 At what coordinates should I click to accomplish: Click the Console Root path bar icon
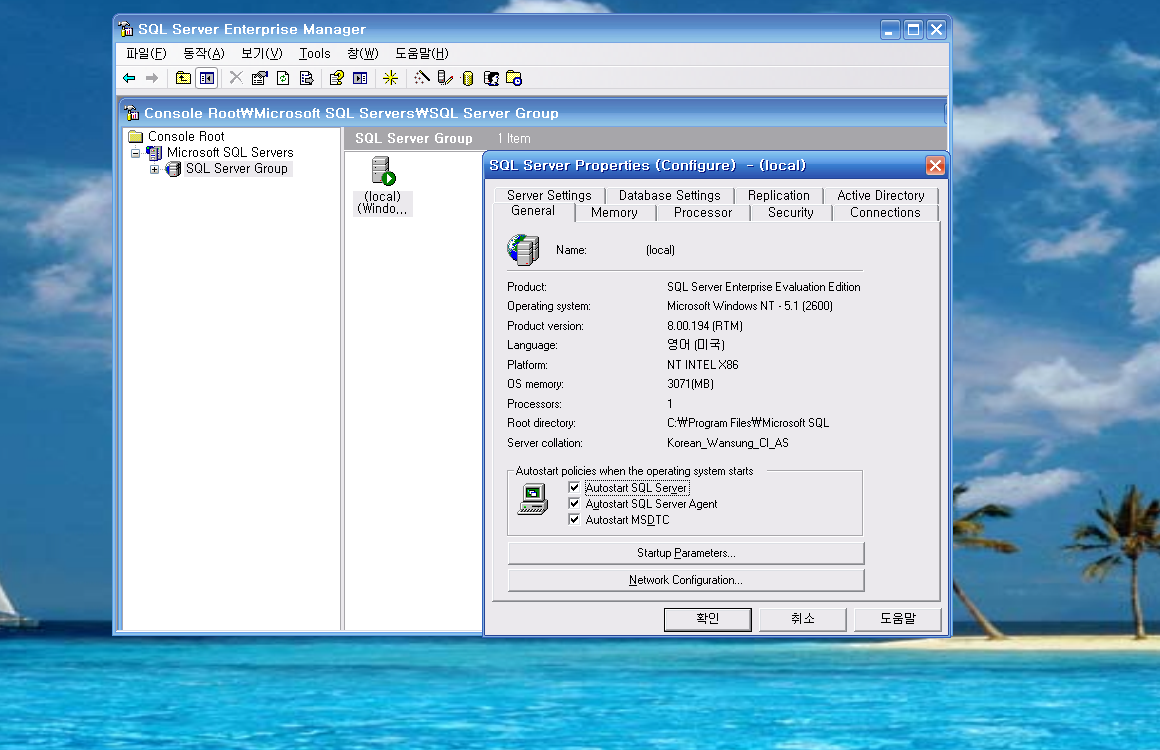tap(132, 112)
